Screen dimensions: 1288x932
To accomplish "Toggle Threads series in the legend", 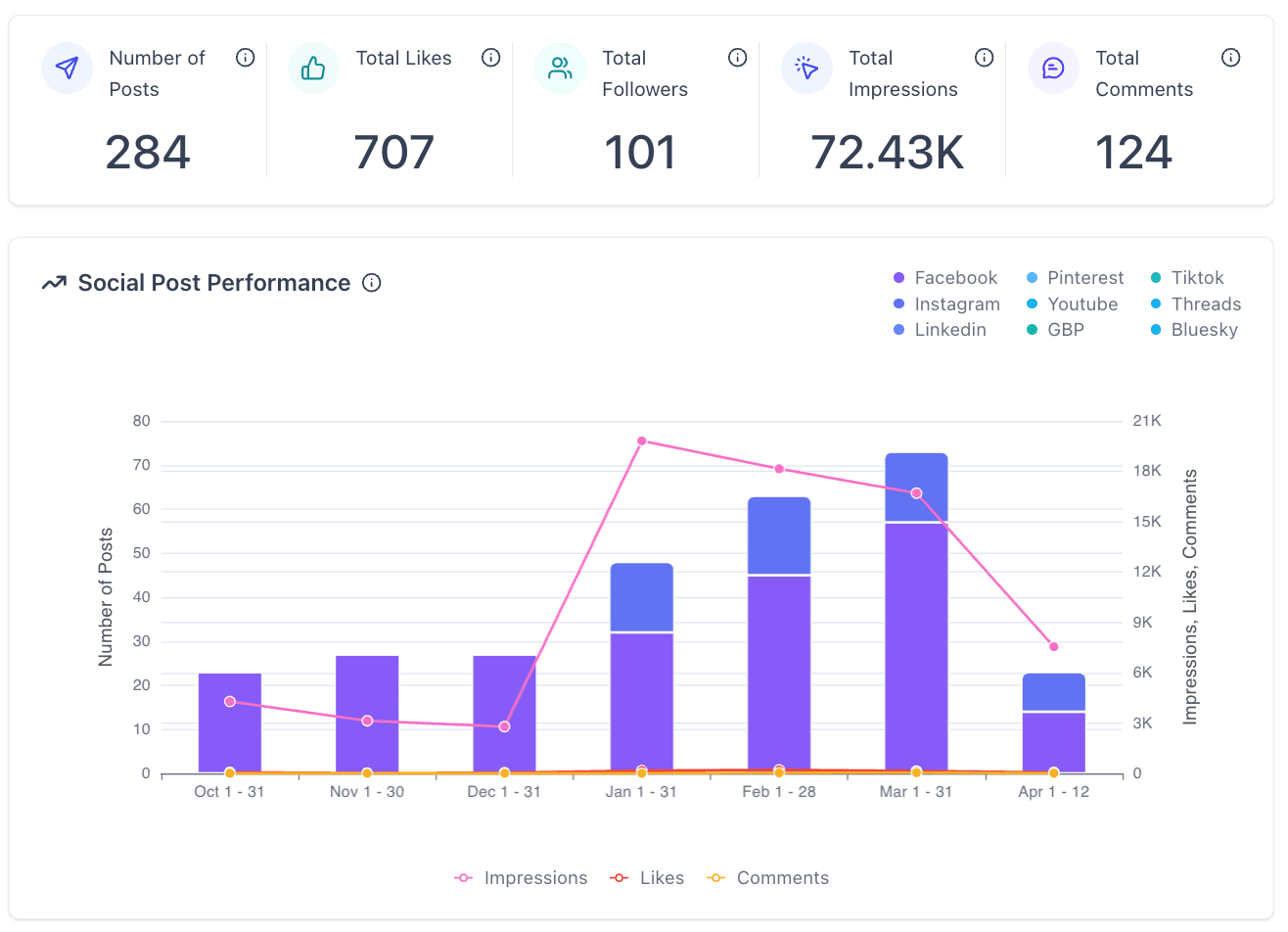I will (x=1196, y=304).
